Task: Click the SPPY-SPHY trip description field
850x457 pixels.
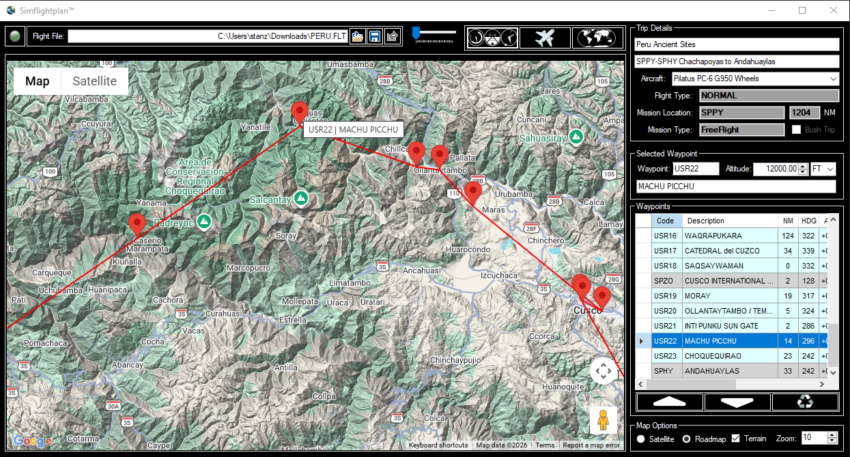Action: click(737, 61)
